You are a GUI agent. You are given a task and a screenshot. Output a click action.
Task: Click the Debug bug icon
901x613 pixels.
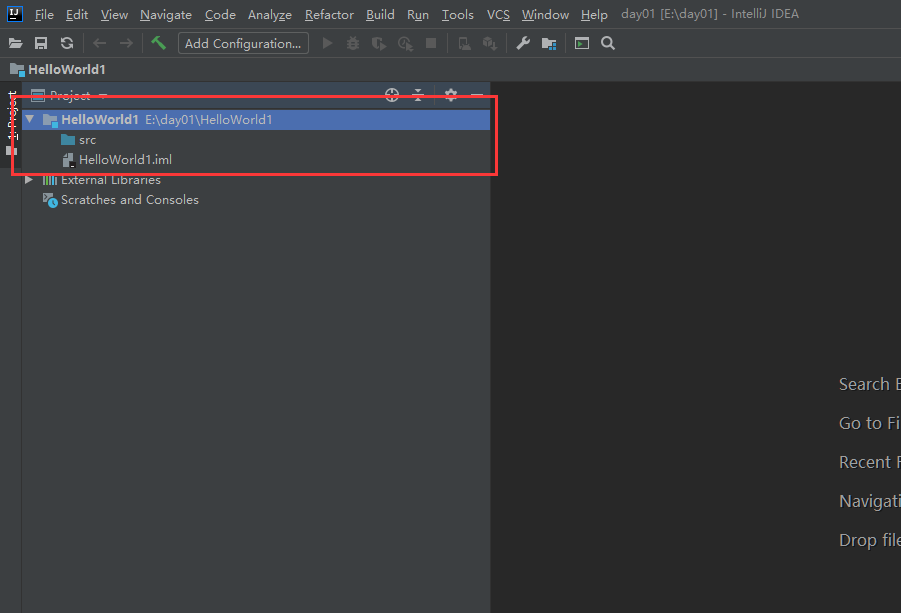353,43
